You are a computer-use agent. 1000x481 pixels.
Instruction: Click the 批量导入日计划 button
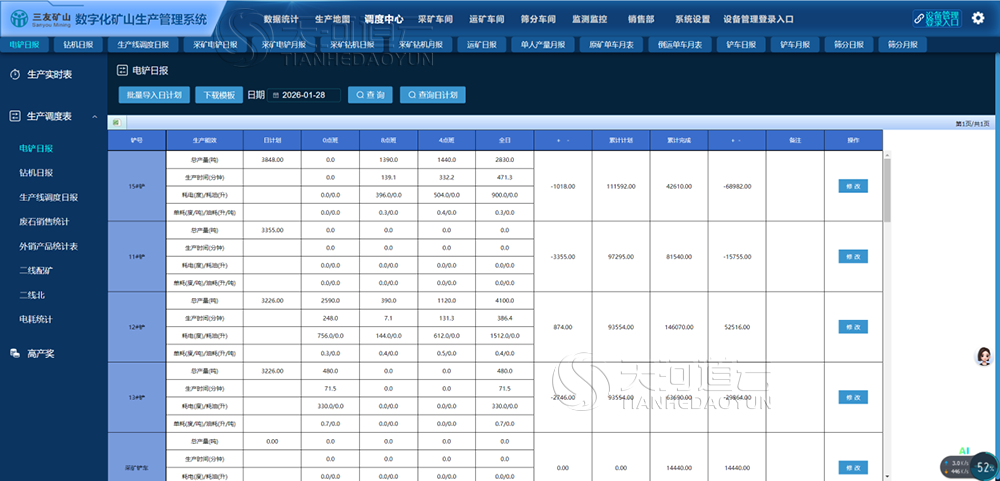click(154, 95)
